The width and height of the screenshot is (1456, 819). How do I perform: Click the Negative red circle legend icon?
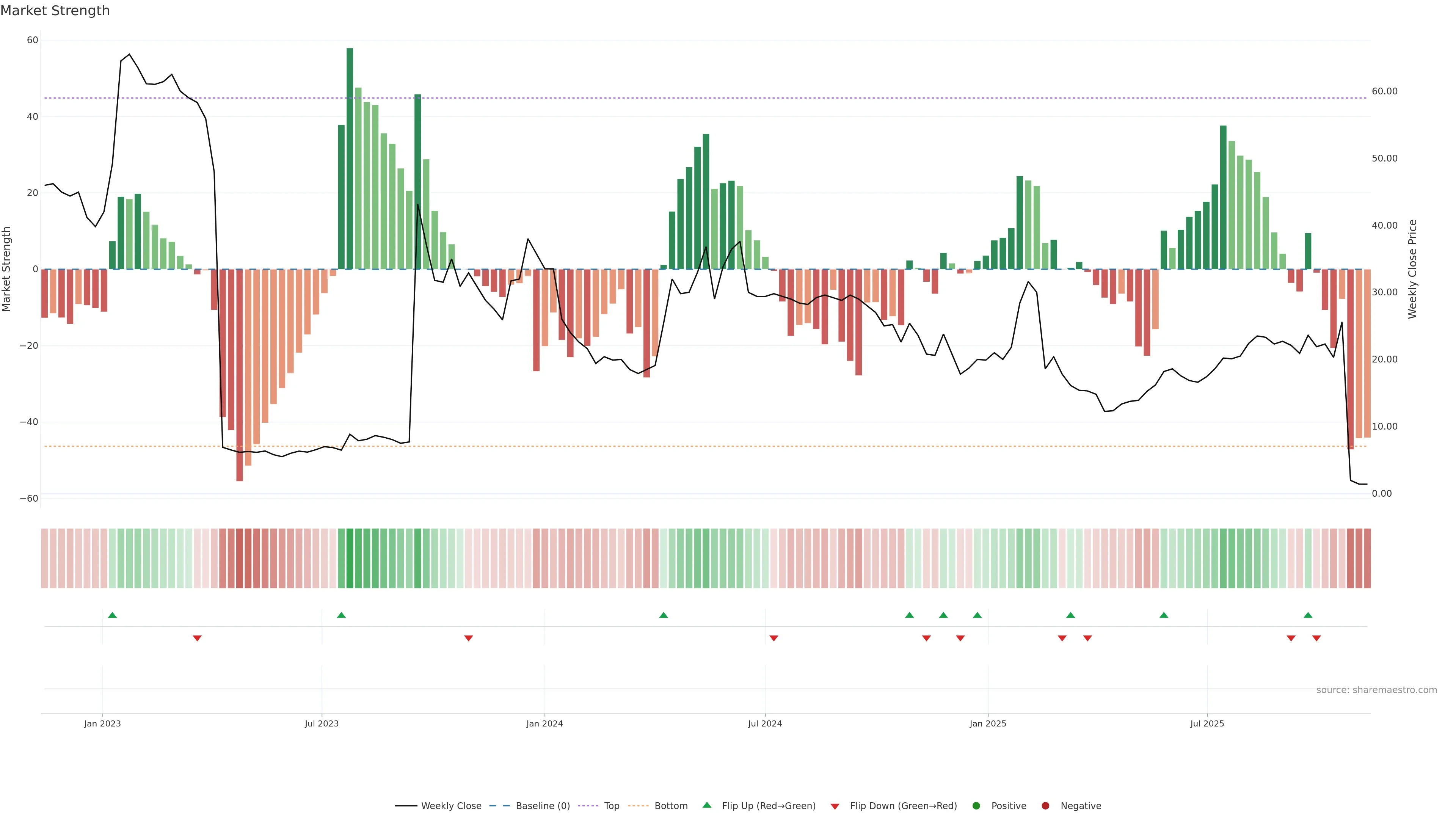(1045, 805)
